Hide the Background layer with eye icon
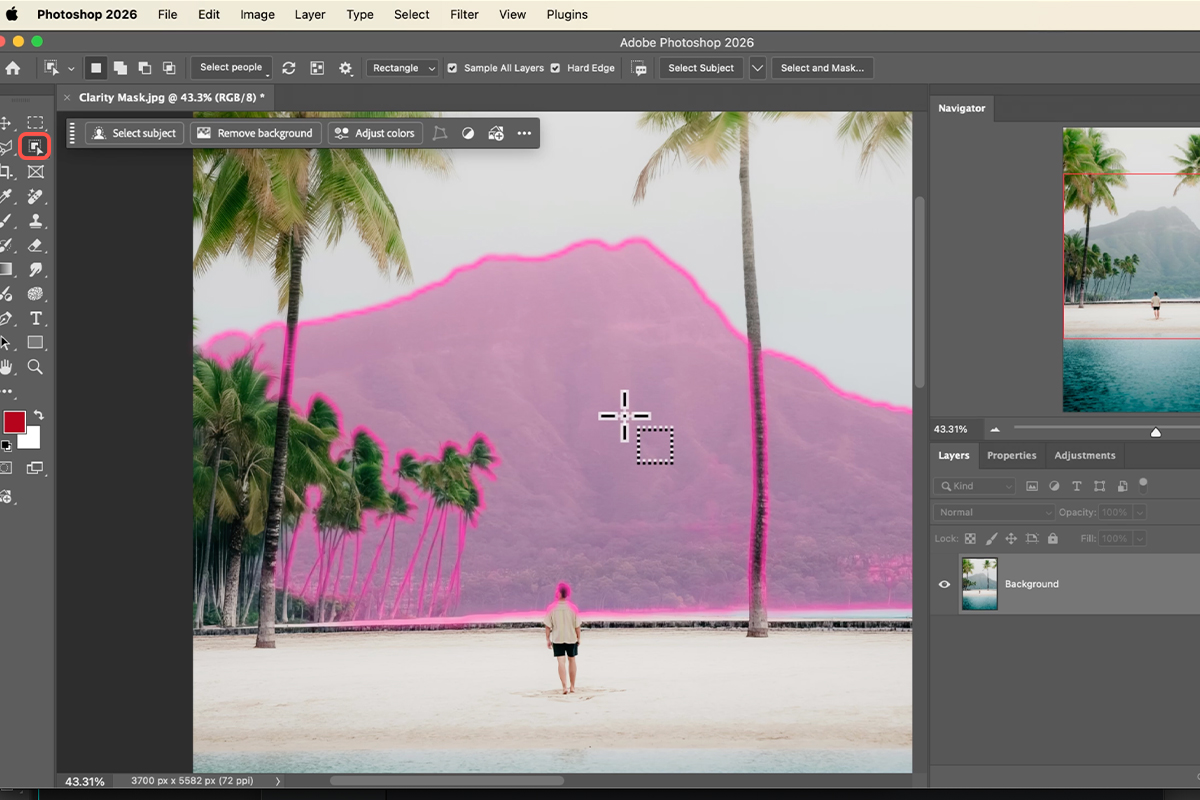 [x=944, y=584]
